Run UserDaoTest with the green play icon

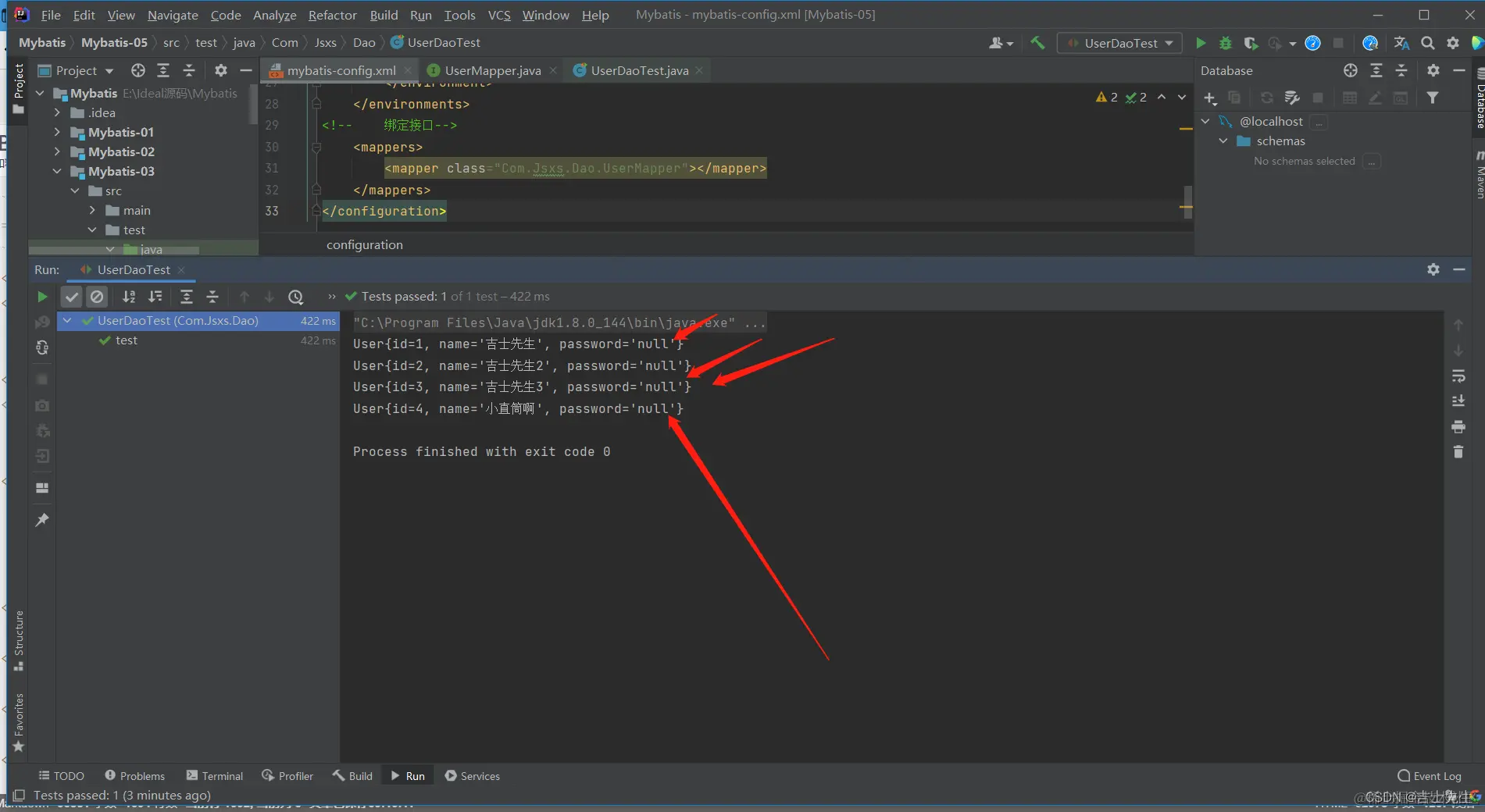[x=1201, y=43]
